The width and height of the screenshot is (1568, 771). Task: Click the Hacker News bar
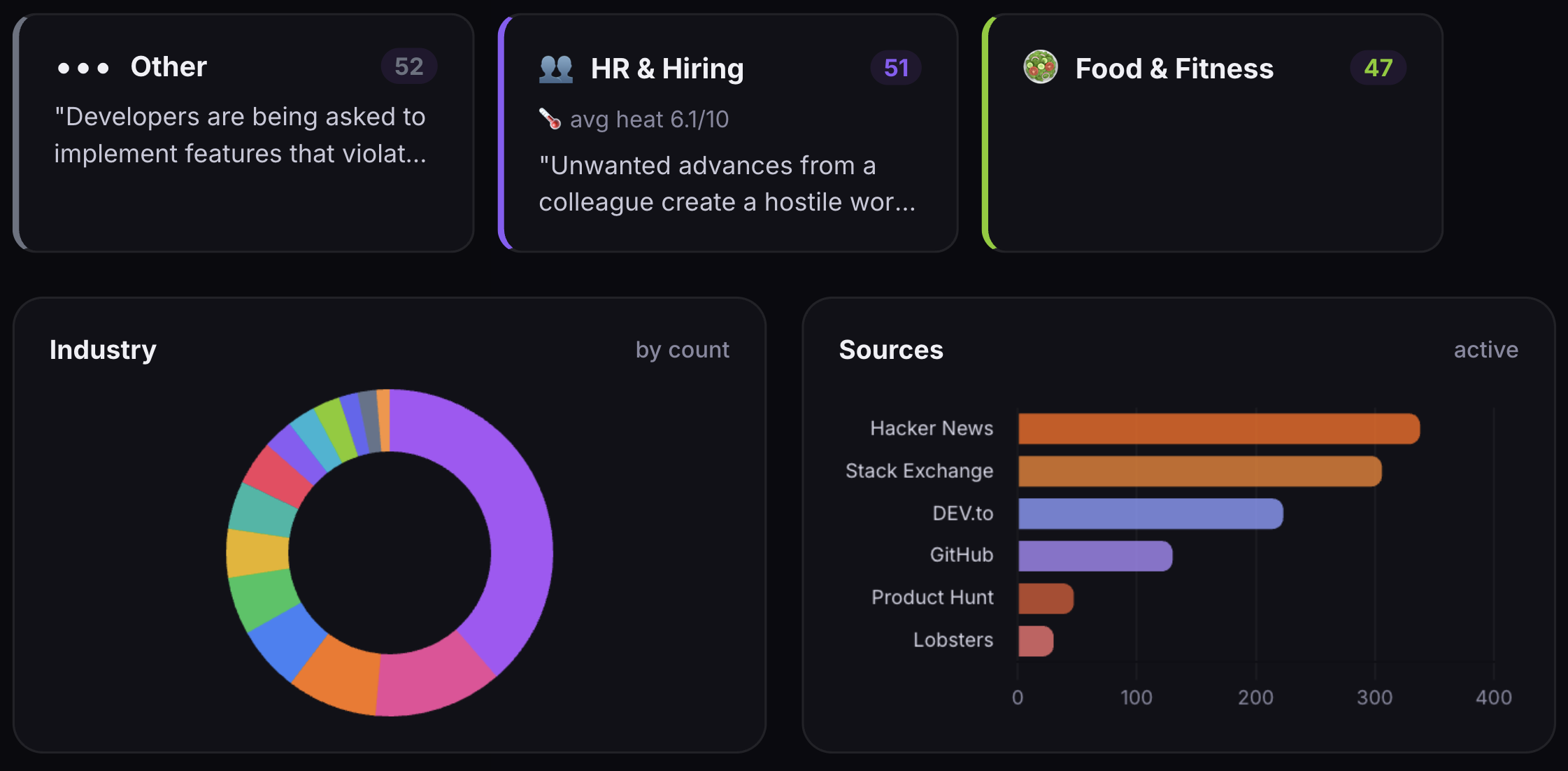tap(1218, 429)
